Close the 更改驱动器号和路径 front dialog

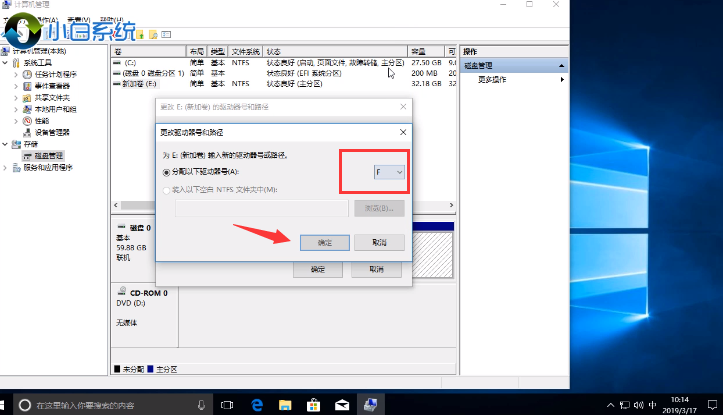tap(403, 132)
